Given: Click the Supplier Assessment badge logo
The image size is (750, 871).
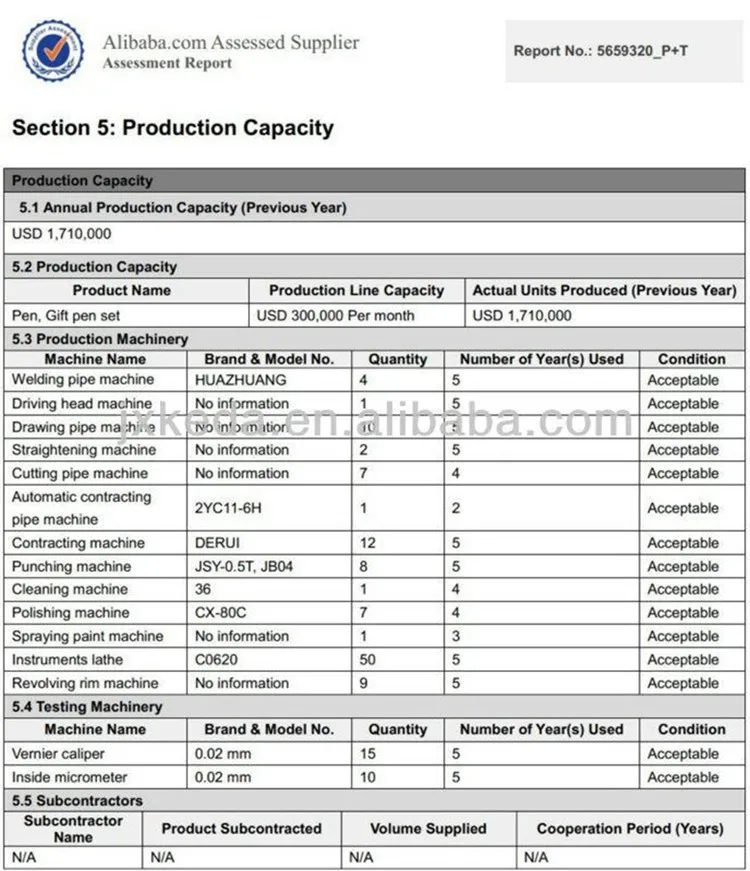Looking at the screenshot, I should pos(53,50).
